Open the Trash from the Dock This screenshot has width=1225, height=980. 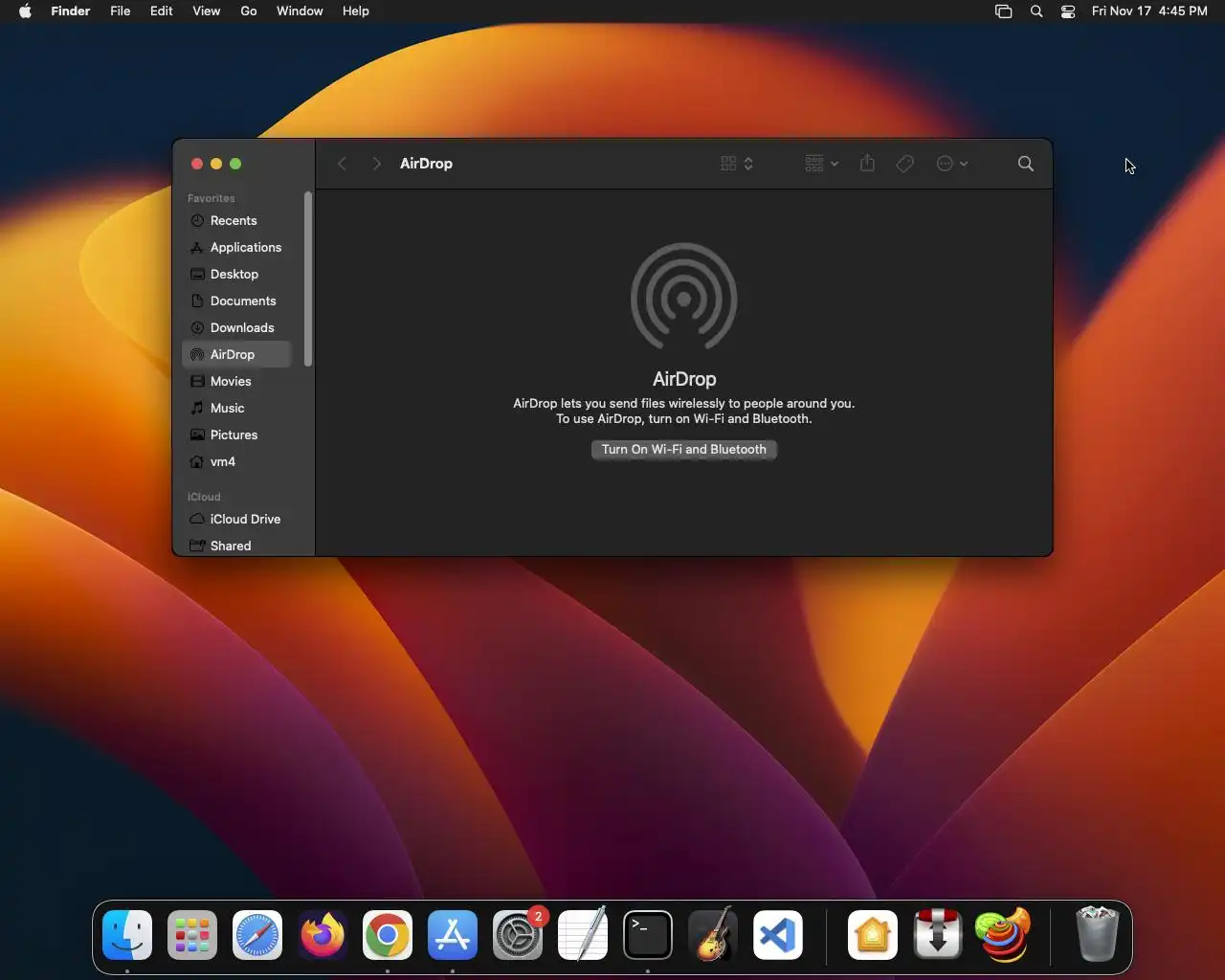1097,935
